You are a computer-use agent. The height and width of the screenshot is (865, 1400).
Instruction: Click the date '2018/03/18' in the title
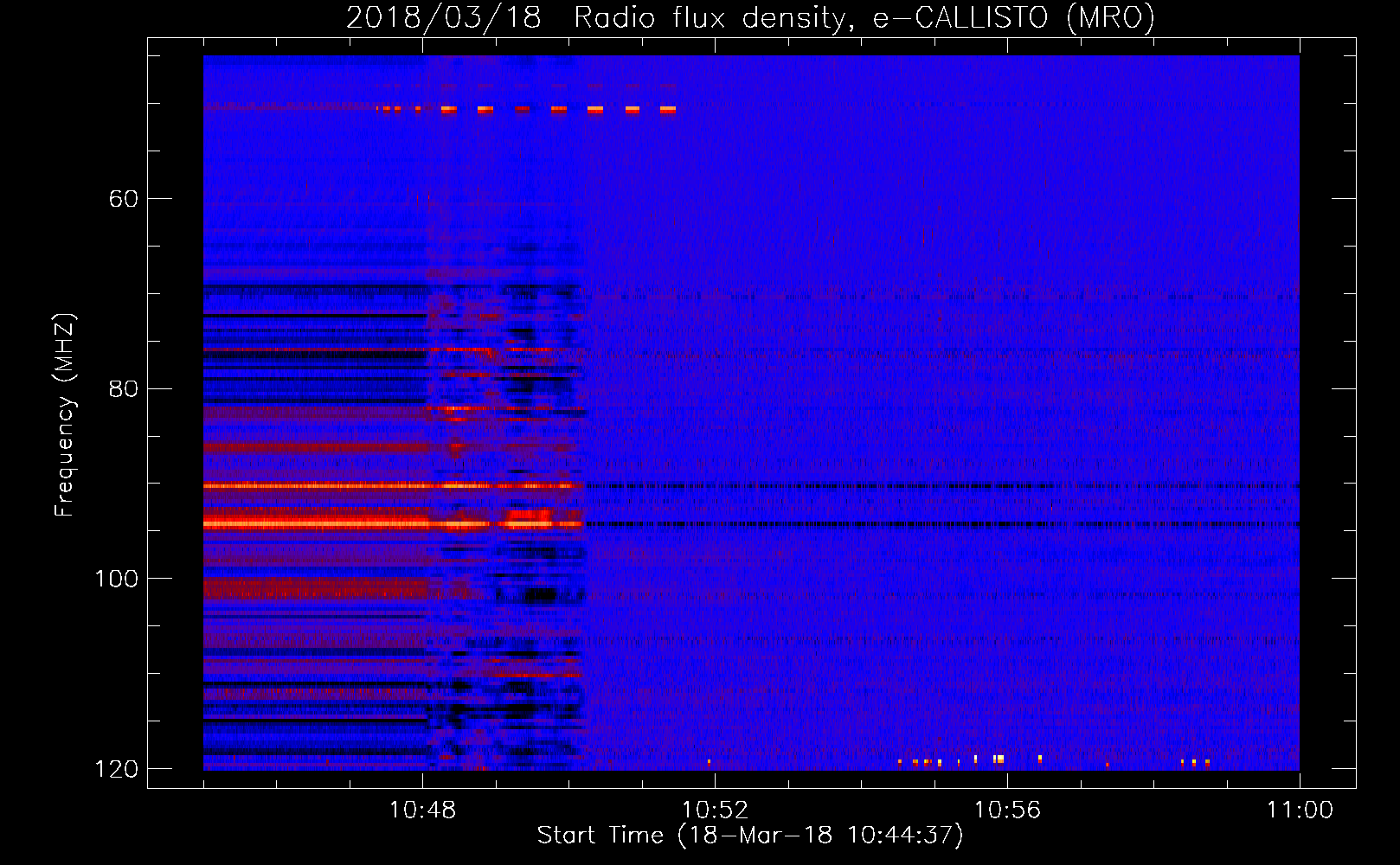tap(444, 17)
